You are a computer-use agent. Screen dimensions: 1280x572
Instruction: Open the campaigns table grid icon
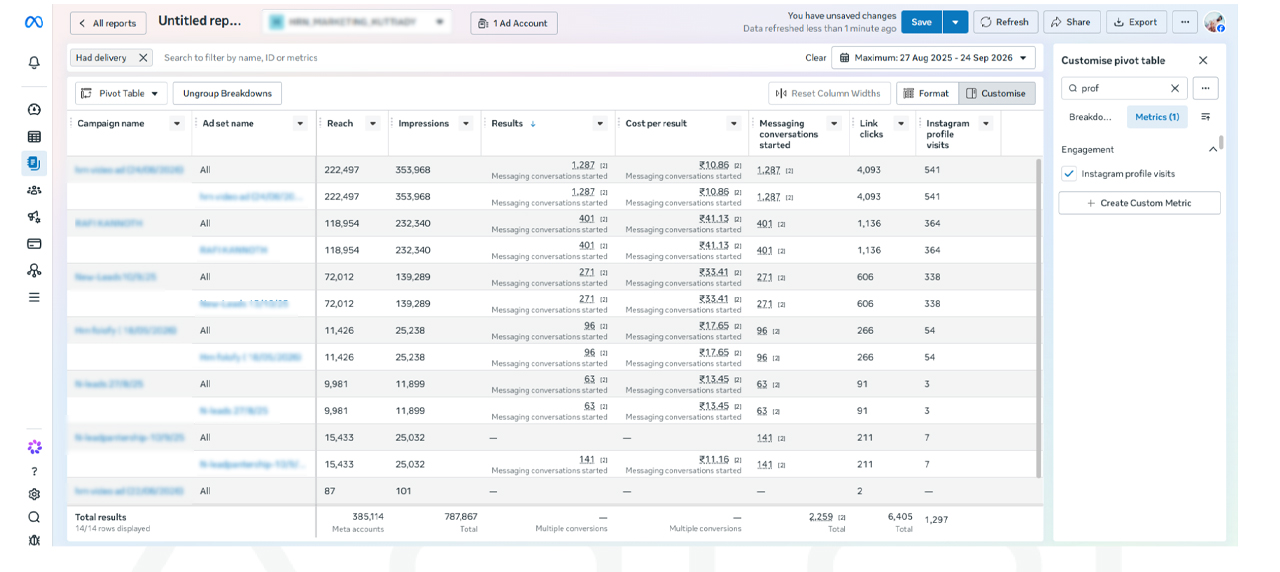[34, 136]
